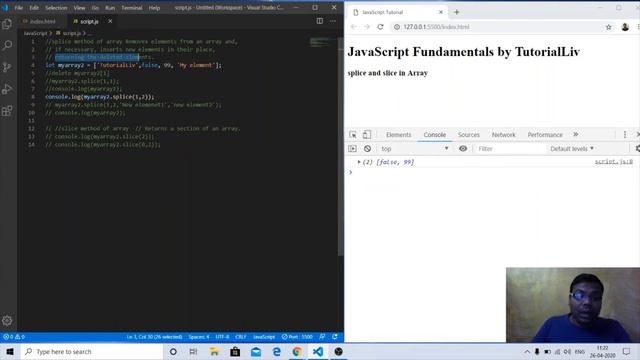This screenshot has height=360, width=640.
Task: Switch to the DevTools Sources tab
Action: [x=468, y=135]
